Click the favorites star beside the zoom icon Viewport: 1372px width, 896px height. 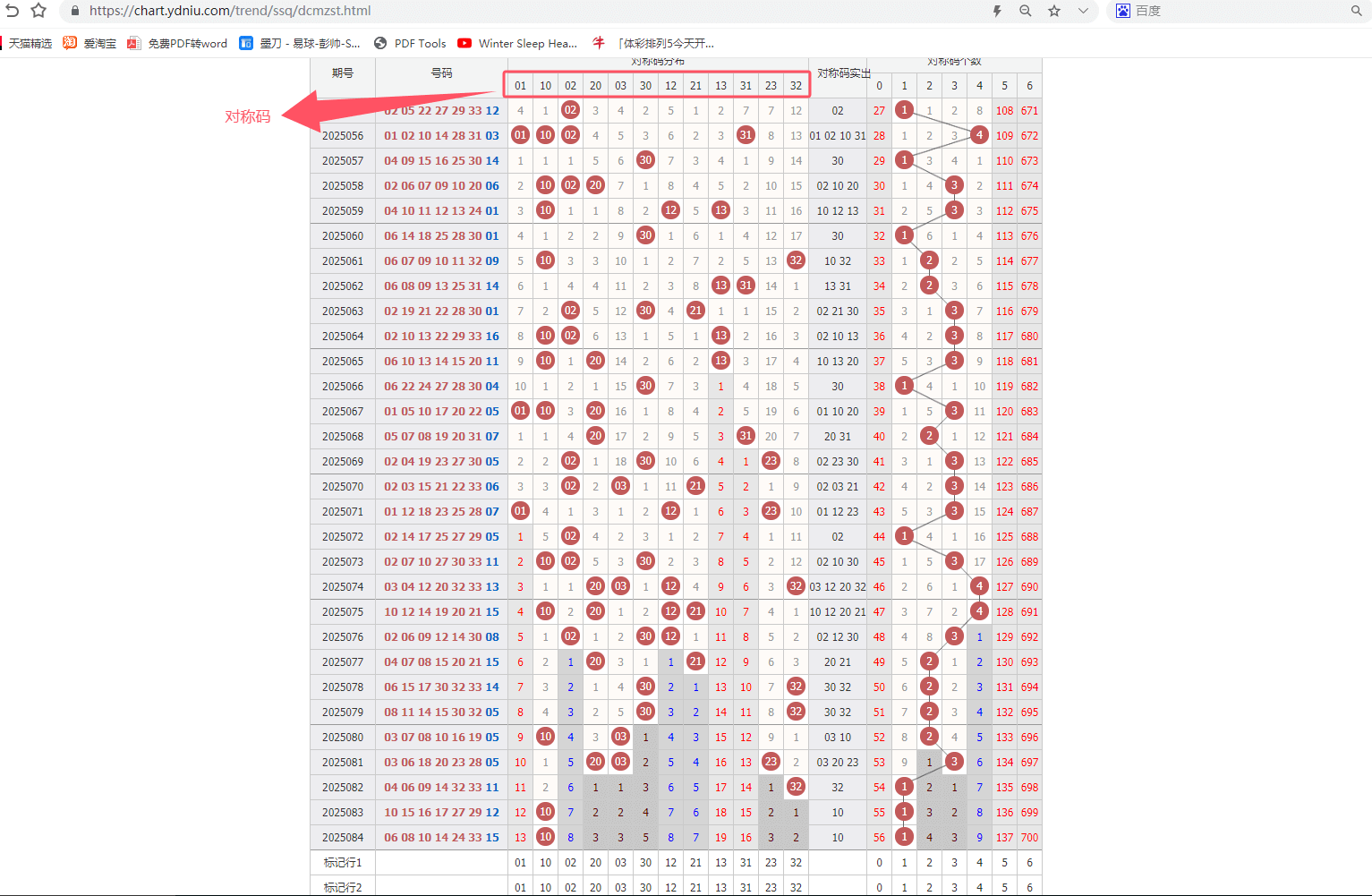coord(1054,11)
